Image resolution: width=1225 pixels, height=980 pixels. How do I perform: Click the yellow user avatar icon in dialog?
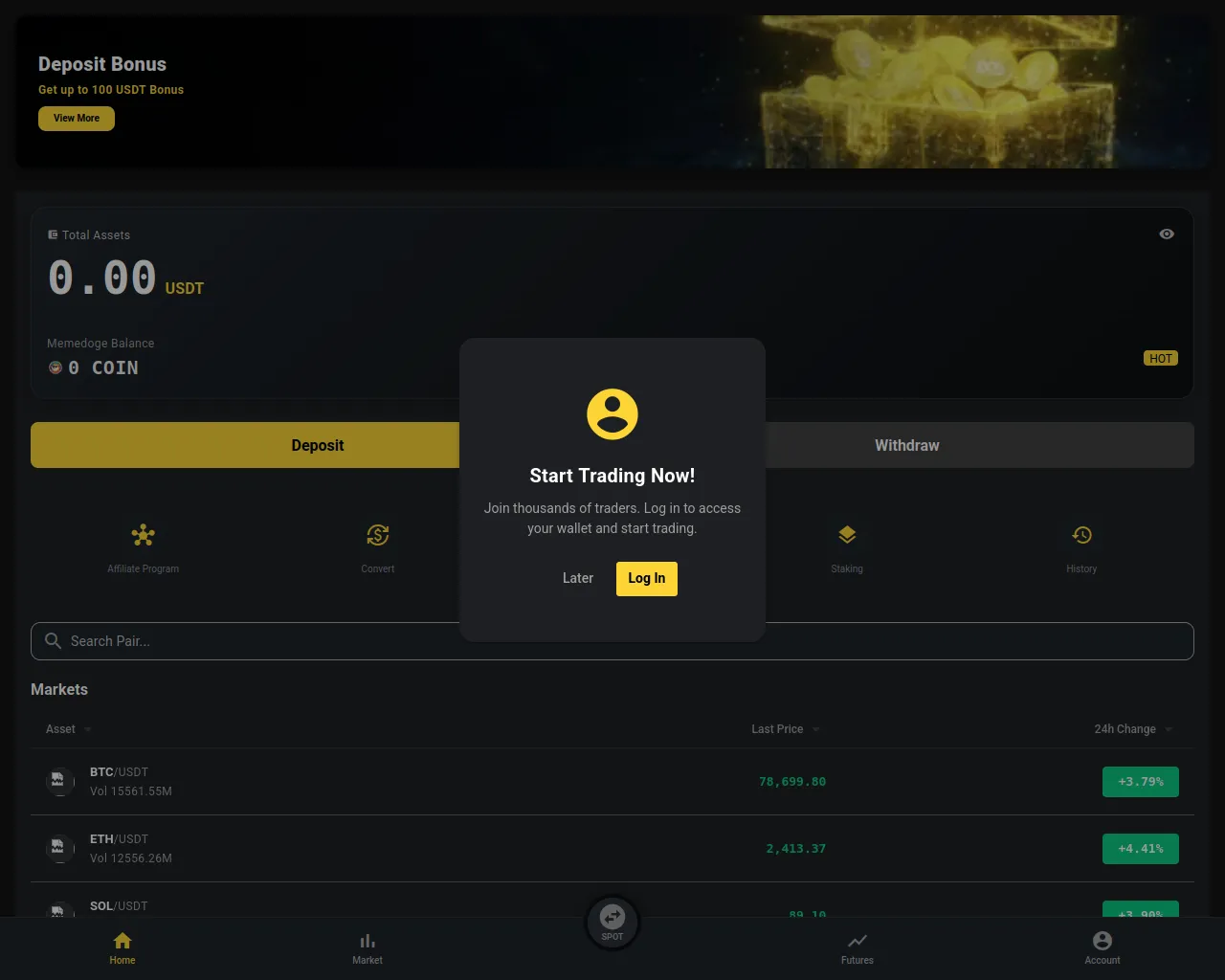[x=612, y=414]
